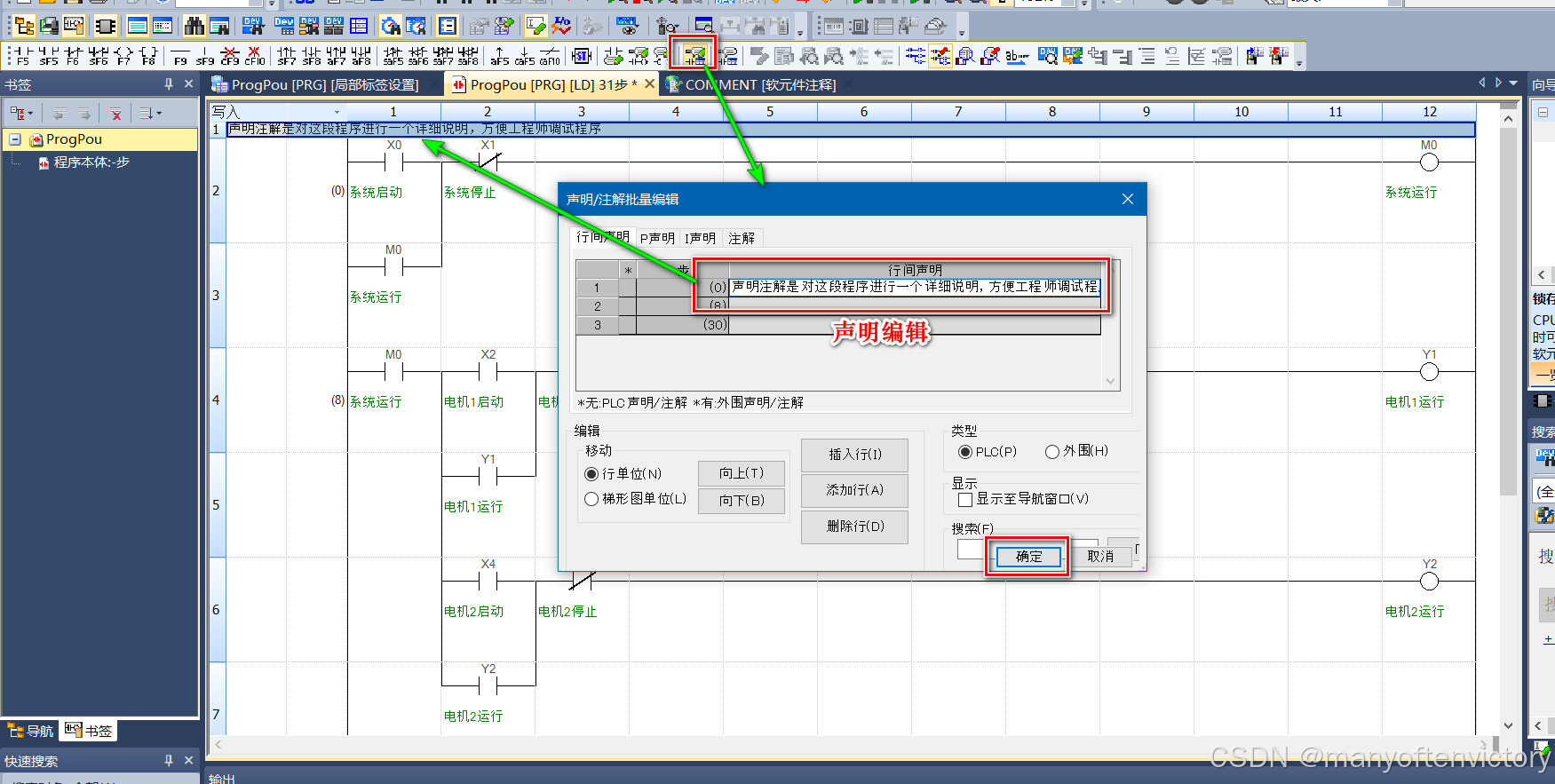Select the caF10 invert operation result tool
This screenshot has height=784, width=1555.
point(550,56)
